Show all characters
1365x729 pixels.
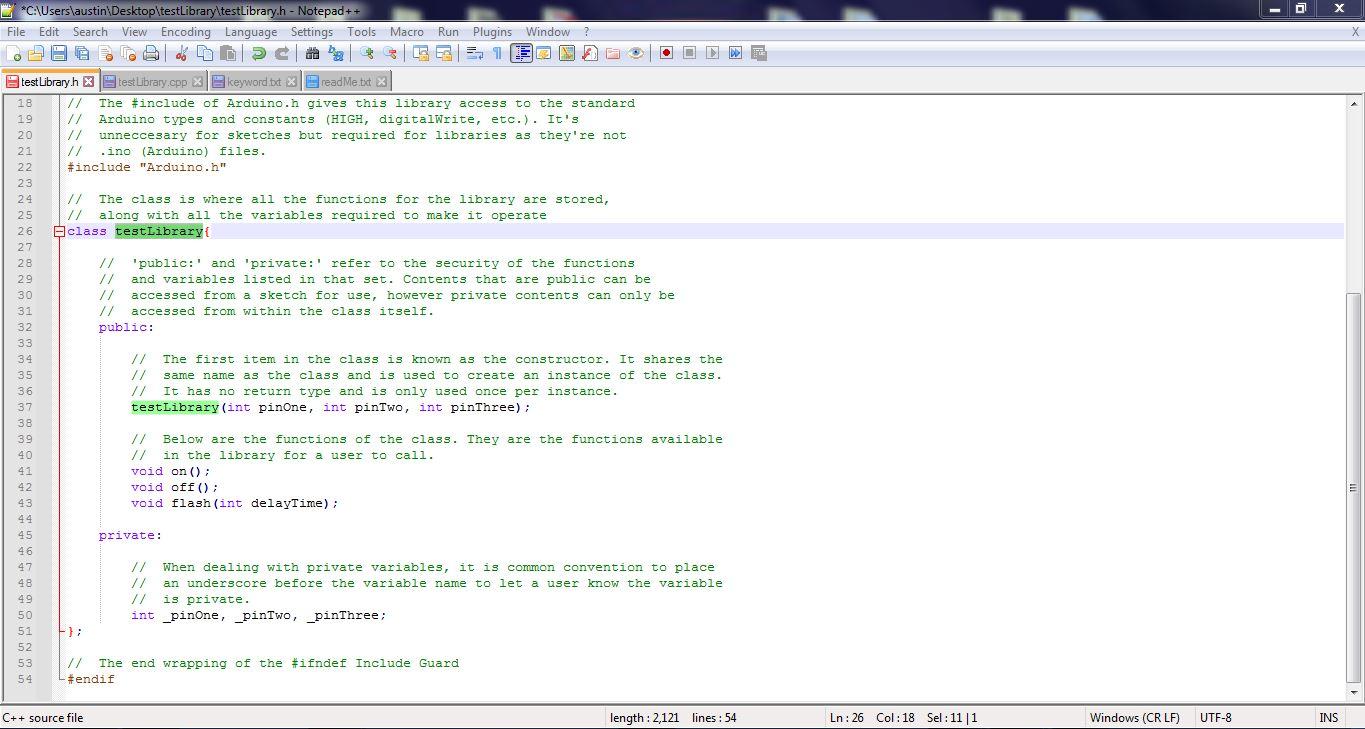pos(497,53)
